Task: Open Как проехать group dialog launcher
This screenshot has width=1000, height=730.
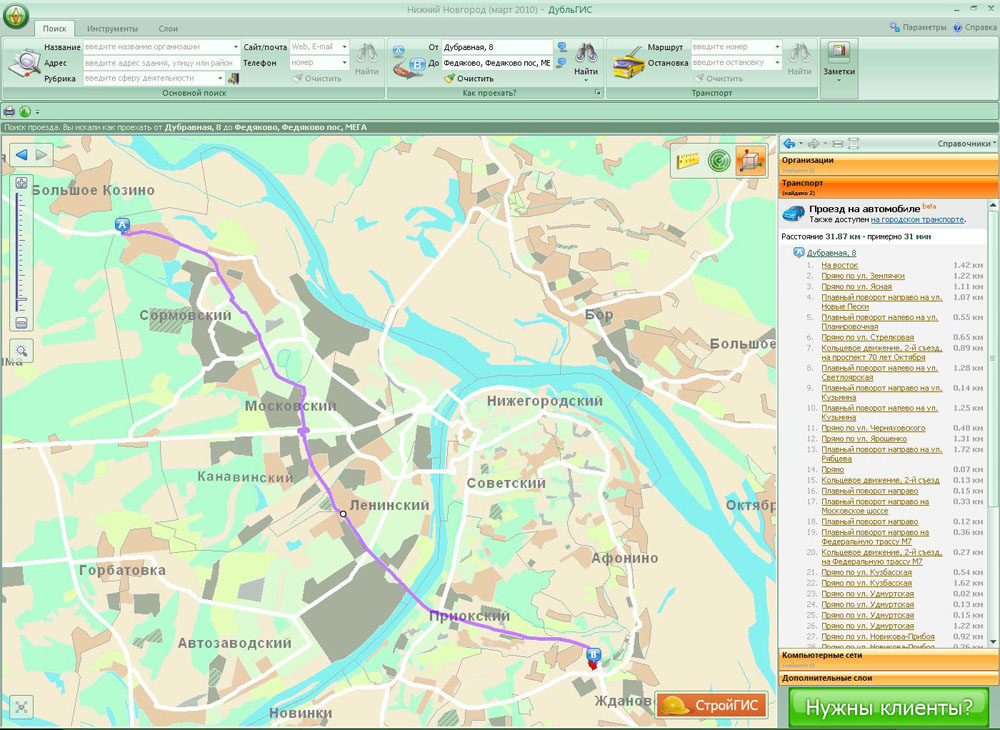Action: click(x=598, y=93)
